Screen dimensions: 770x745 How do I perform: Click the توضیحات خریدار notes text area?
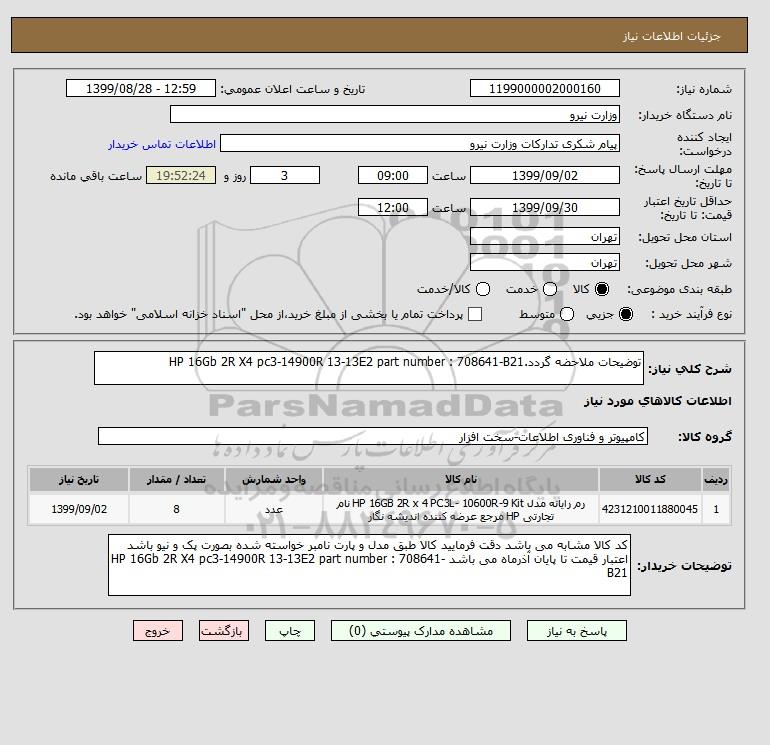[x=369, y=565]
